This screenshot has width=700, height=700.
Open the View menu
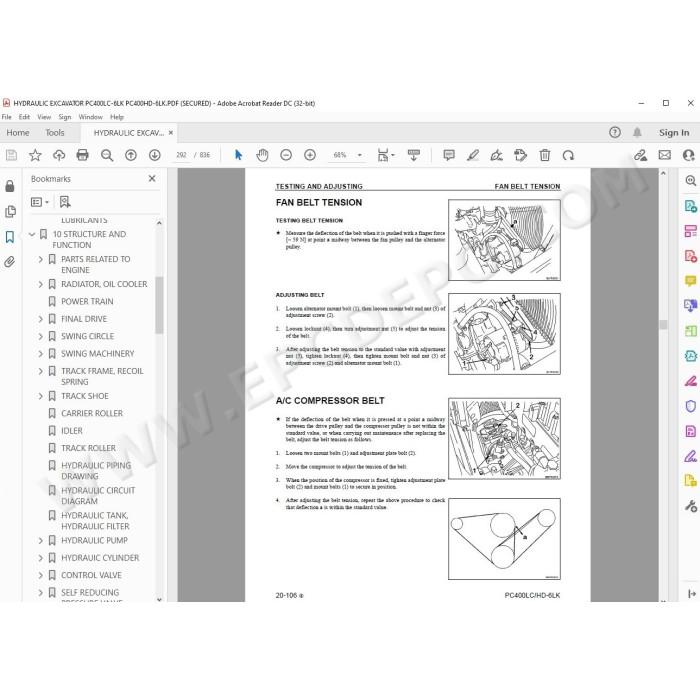(x=44, y=117)
